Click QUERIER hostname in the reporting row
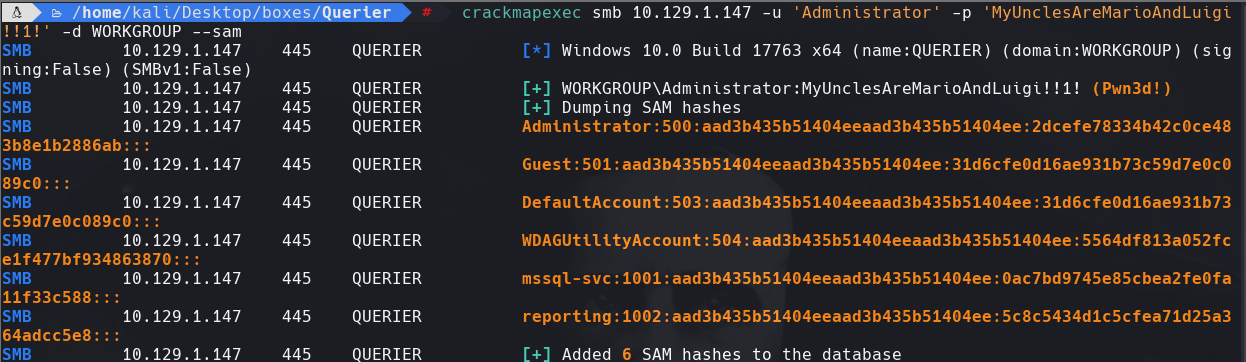Viewport: 1246px width, 362px height. click(386, 316)
